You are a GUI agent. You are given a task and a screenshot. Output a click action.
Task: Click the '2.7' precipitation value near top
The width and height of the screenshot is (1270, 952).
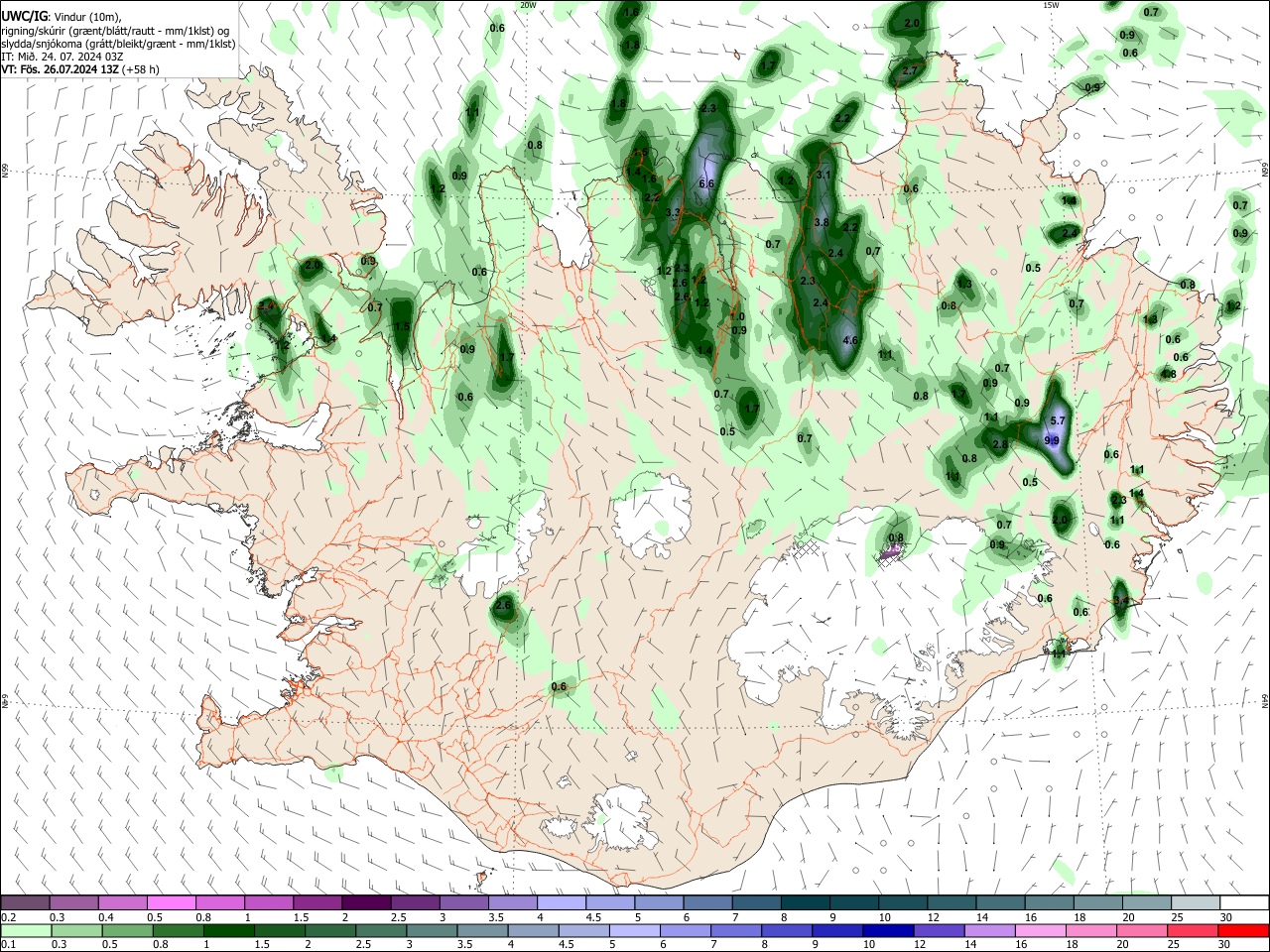[910, 71]
